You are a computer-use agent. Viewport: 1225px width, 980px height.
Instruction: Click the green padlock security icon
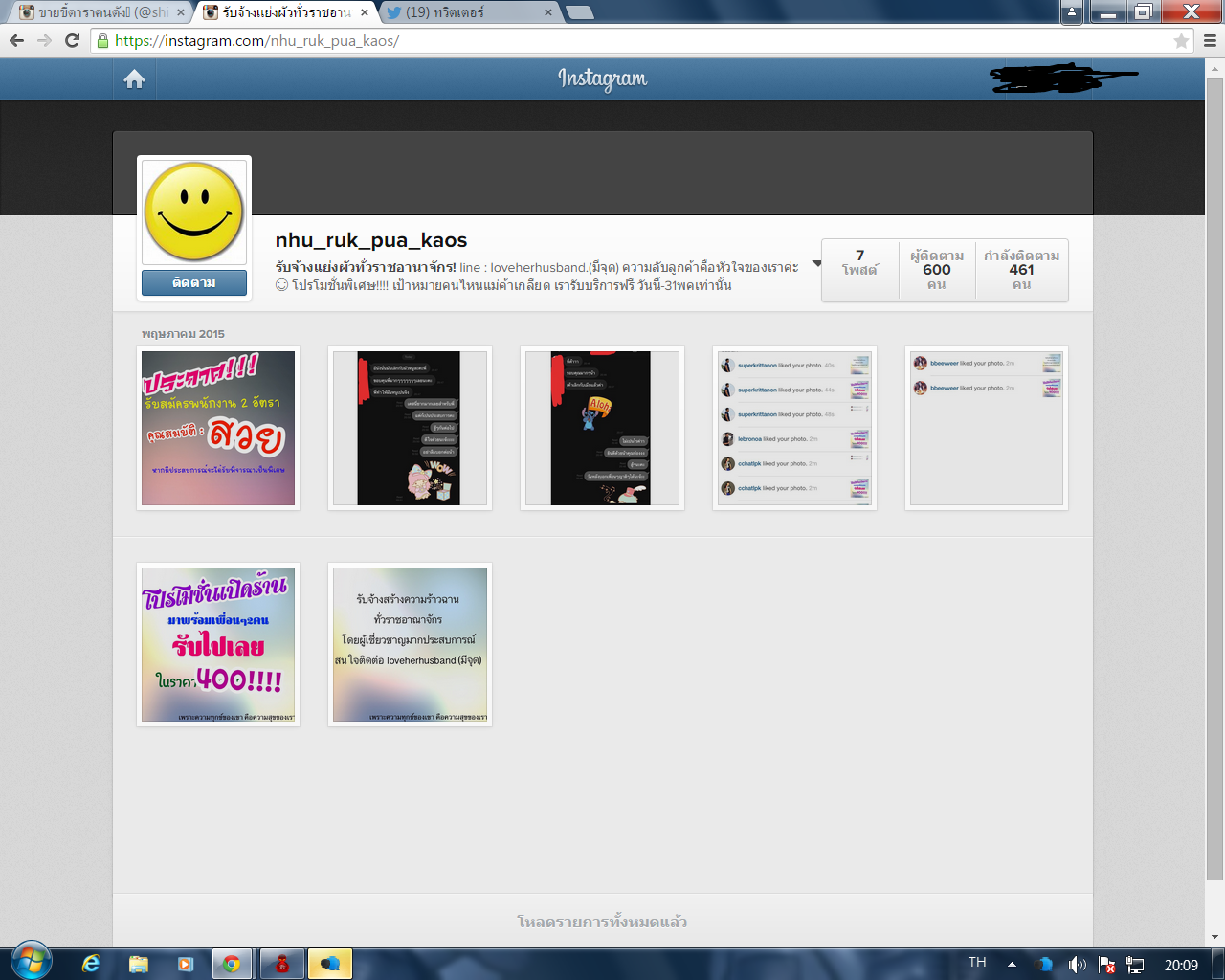click(x=102, y=40)
